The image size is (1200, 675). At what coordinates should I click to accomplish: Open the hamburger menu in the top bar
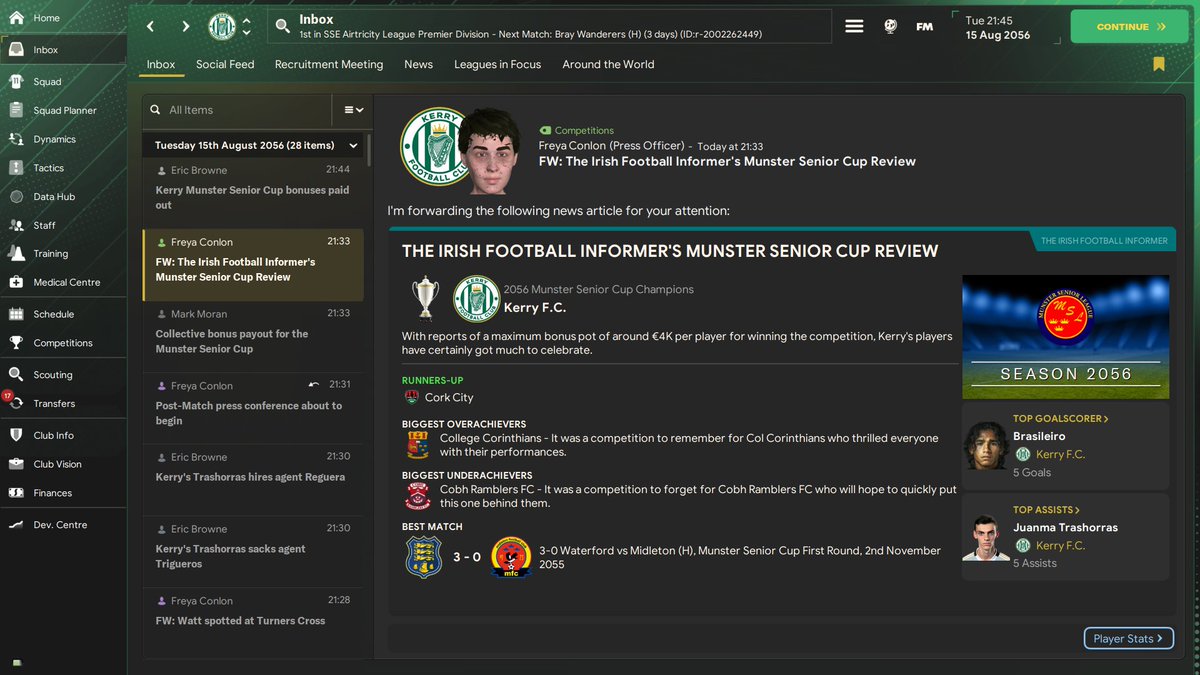coord(854,26)
